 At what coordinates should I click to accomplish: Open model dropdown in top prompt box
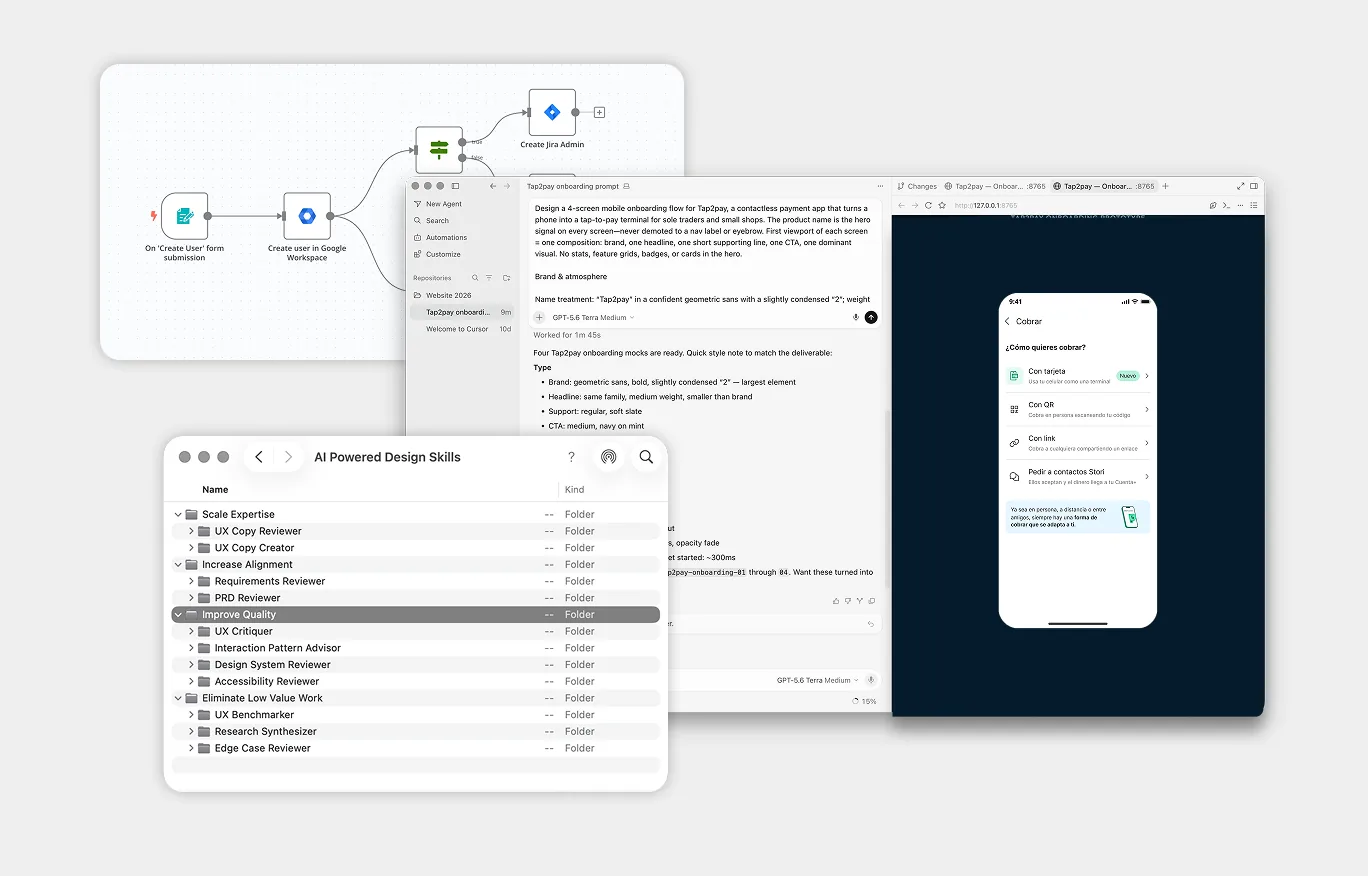pyautogui.click(x=593, y=317)
